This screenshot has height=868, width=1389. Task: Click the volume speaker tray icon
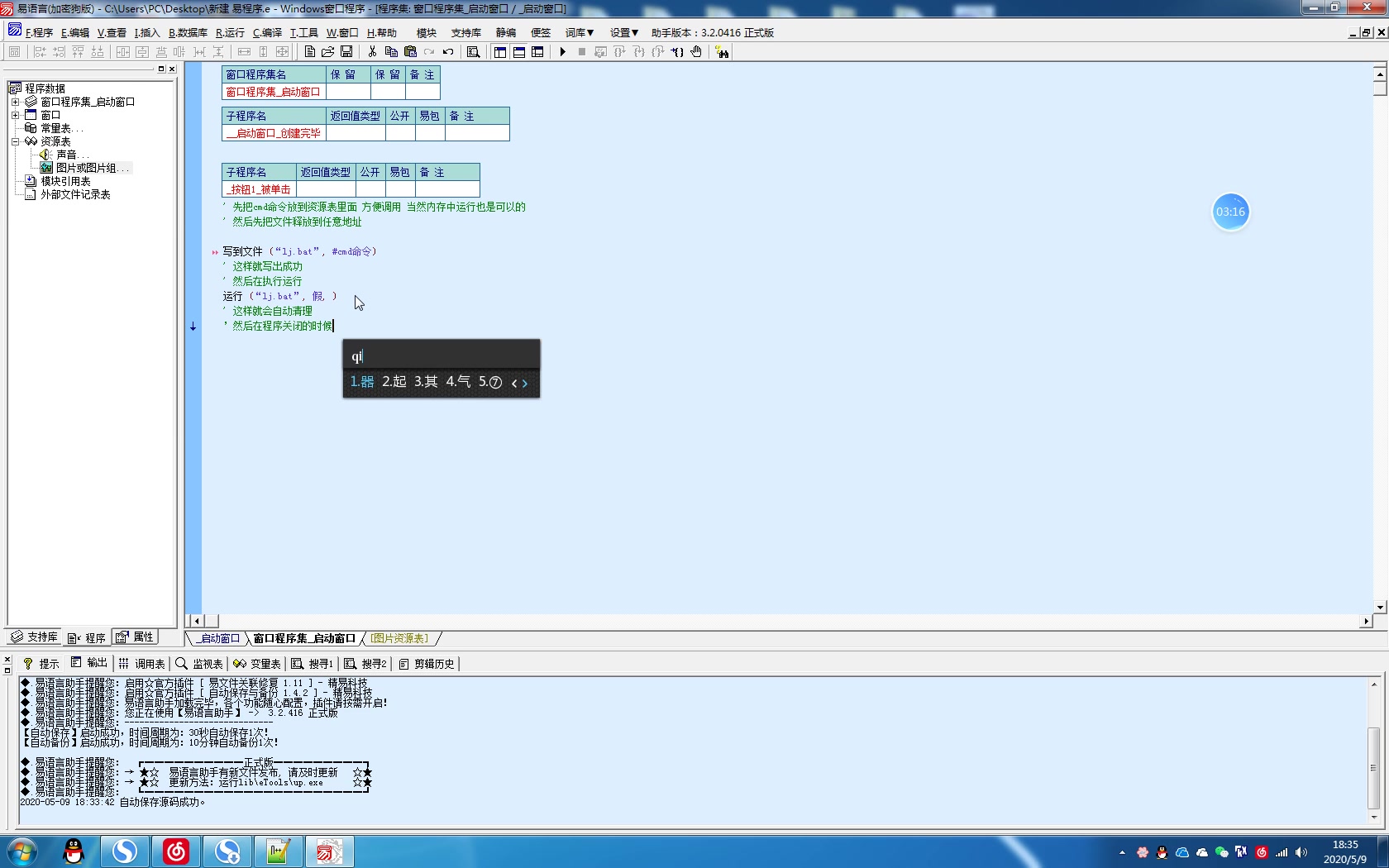1301,852
